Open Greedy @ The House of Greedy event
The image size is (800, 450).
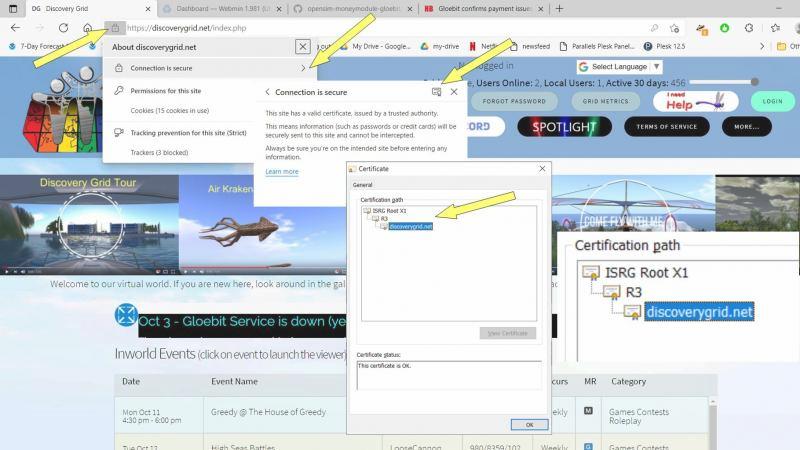click(268, 412)
